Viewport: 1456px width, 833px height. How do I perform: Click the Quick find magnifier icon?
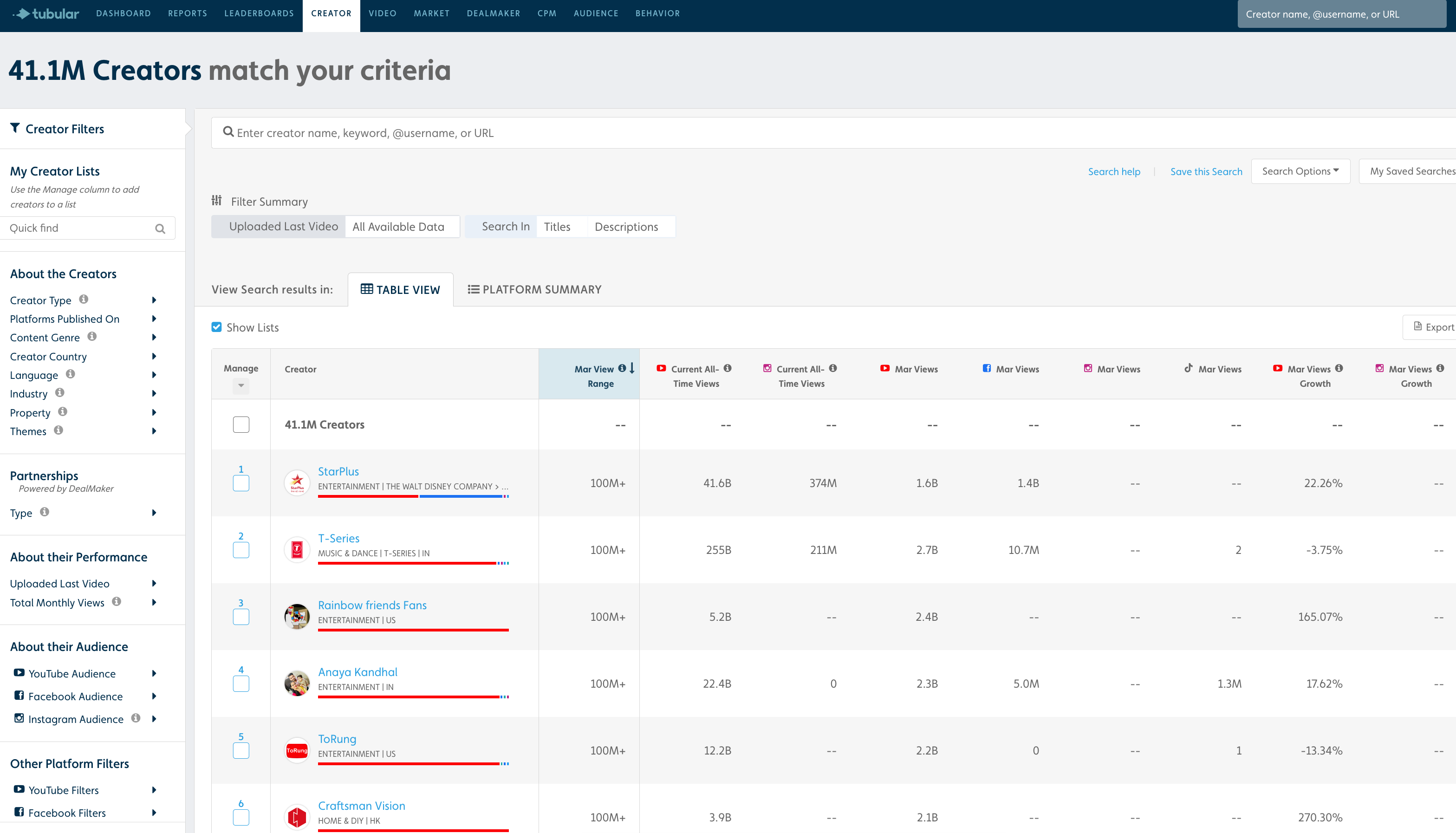pos(160,229)
